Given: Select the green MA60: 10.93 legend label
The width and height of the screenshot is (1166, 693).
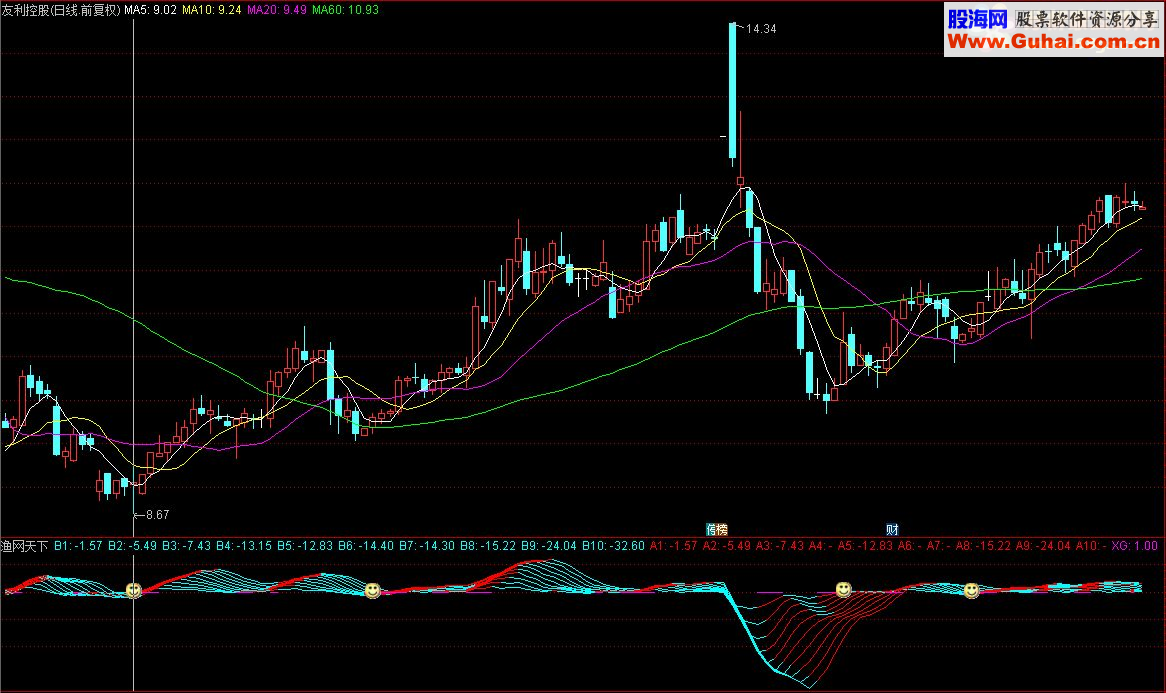Looking at the screenshot, I should coord(345,10).
